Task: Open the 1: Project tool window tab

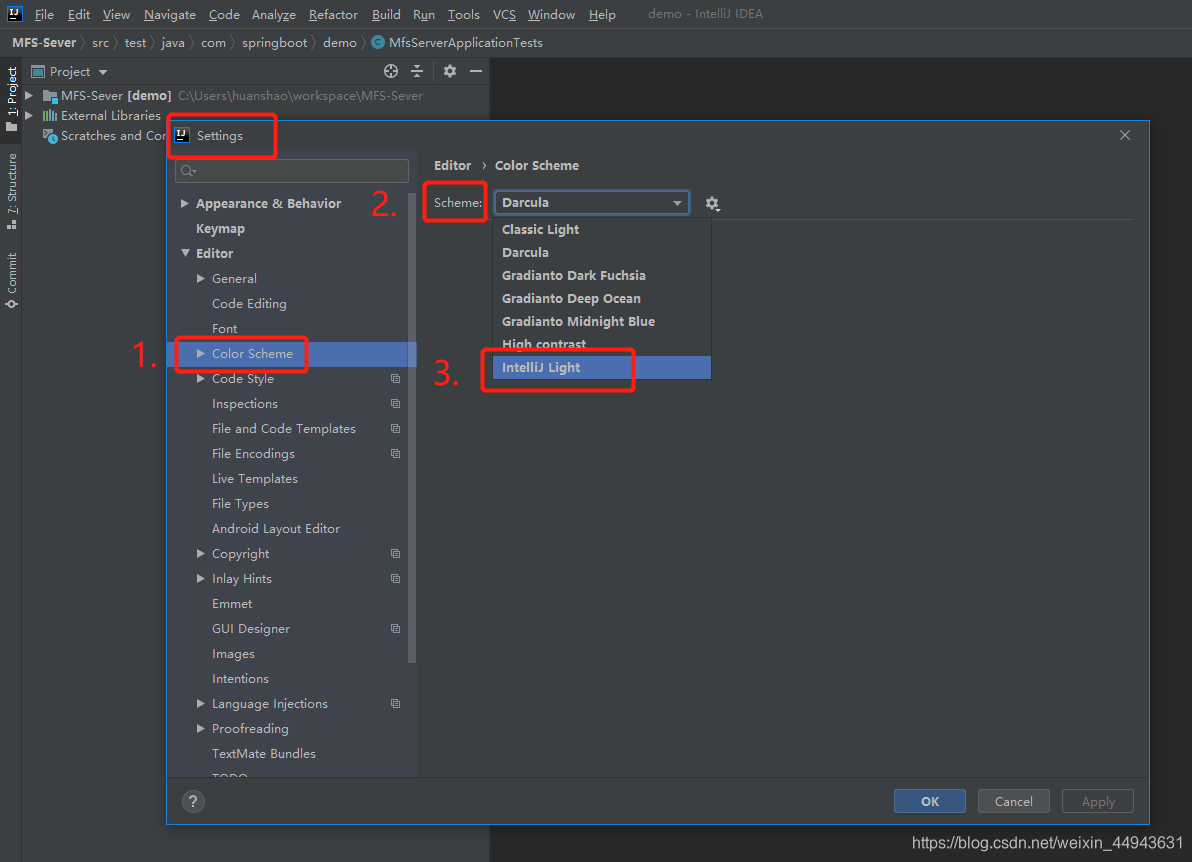Action: point(11,98)
